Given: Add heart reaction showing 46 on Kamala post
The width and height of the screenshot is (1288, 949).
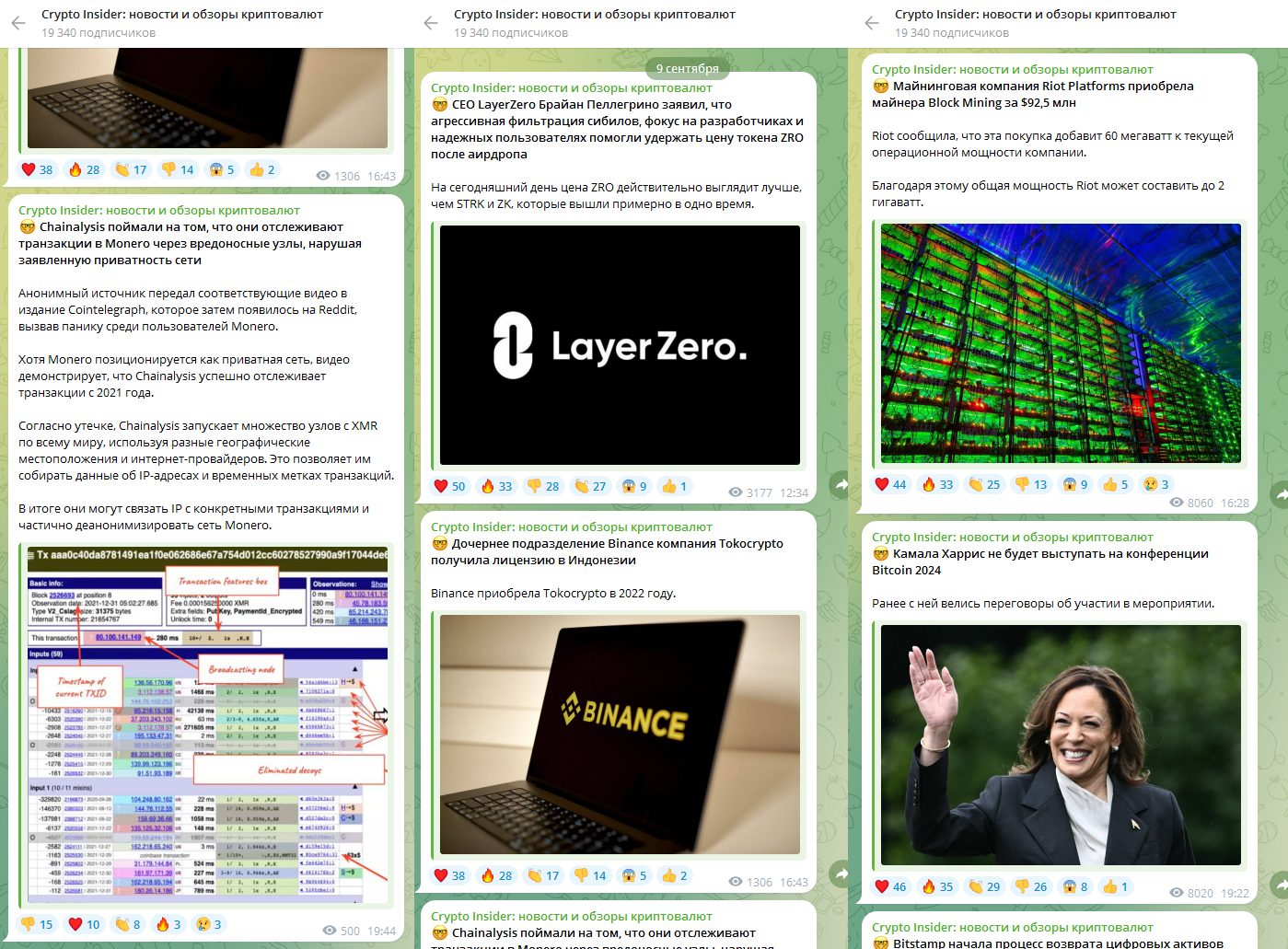Looking at the screenshot, I should (x=891, y=886).
